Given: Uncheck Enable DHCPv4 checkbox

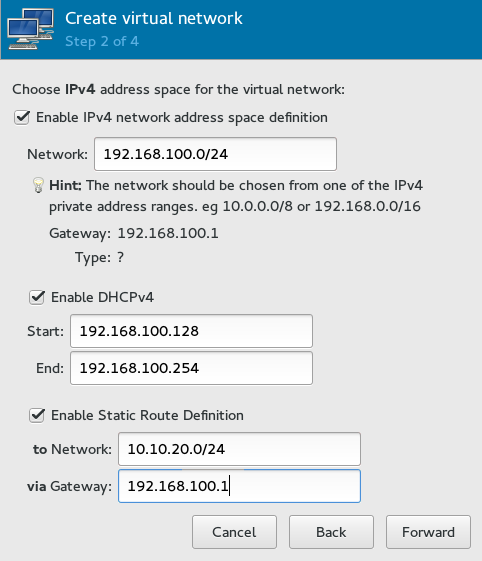Looking at the screenshot, I should 37,298.
